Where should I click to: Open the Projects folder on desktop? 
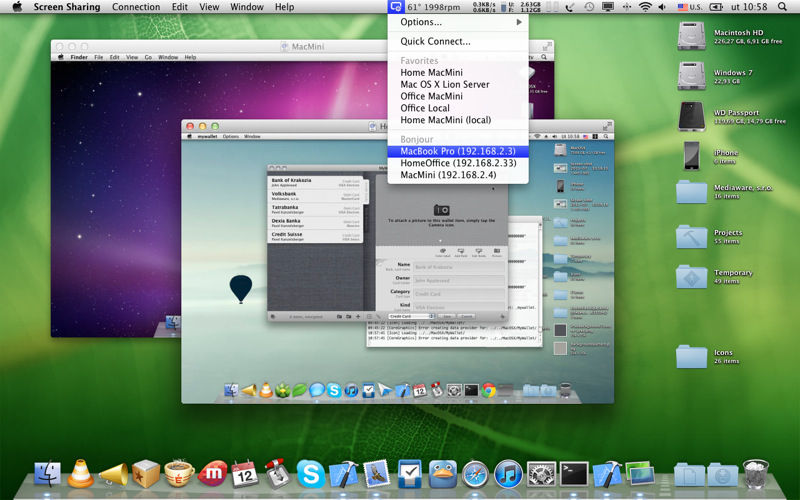pos(691,236)
